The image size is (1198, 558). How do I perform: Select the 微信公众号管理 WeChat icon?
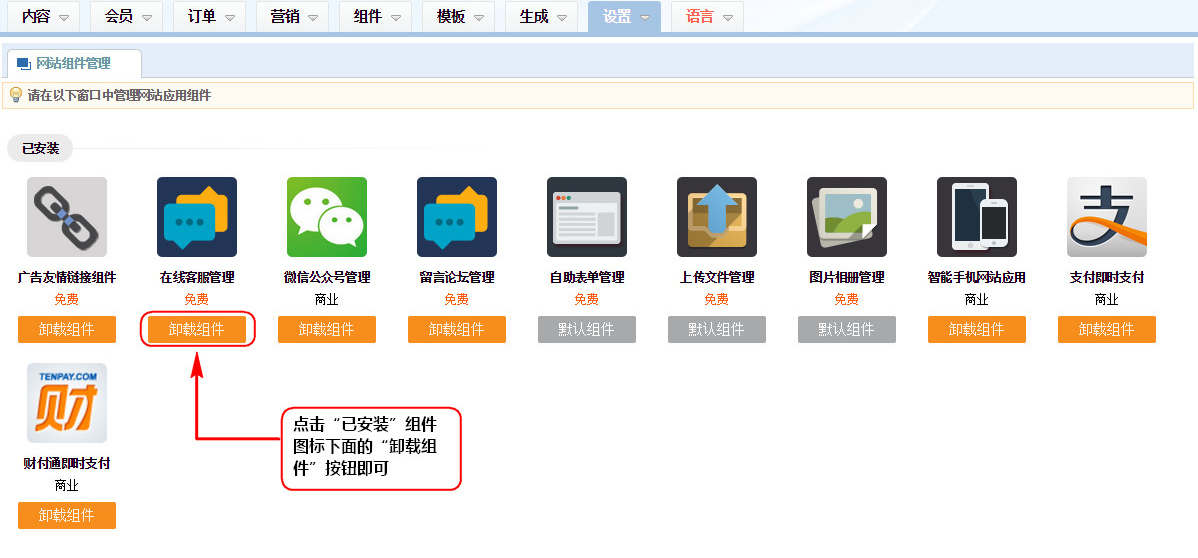(327, 217)
